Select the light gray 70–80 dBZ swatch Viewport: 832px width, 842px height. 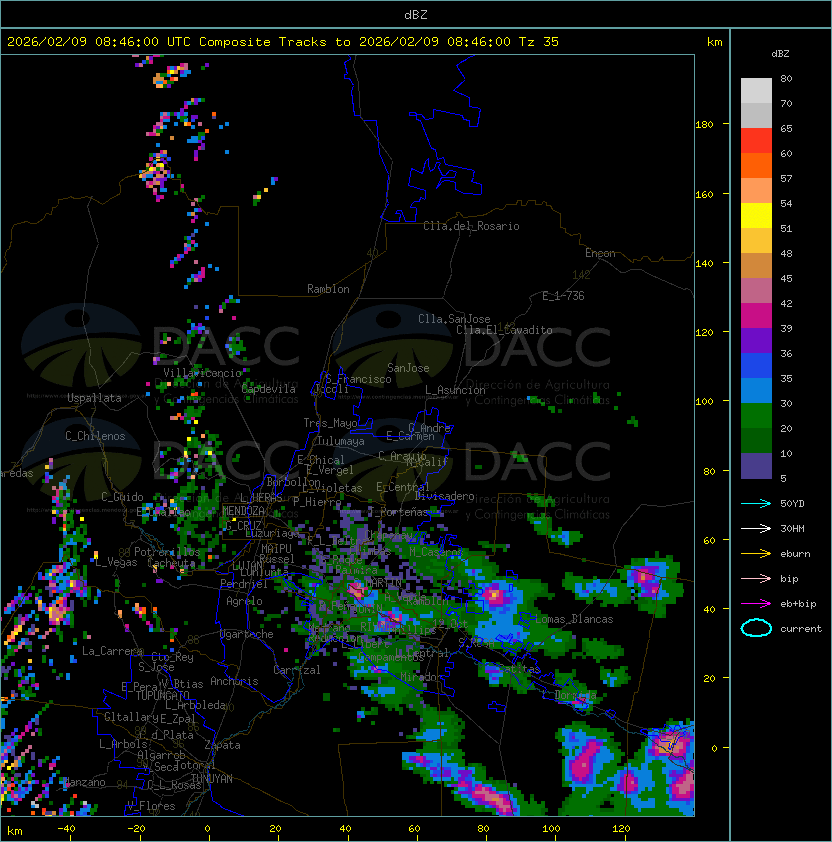pos(756,91)
